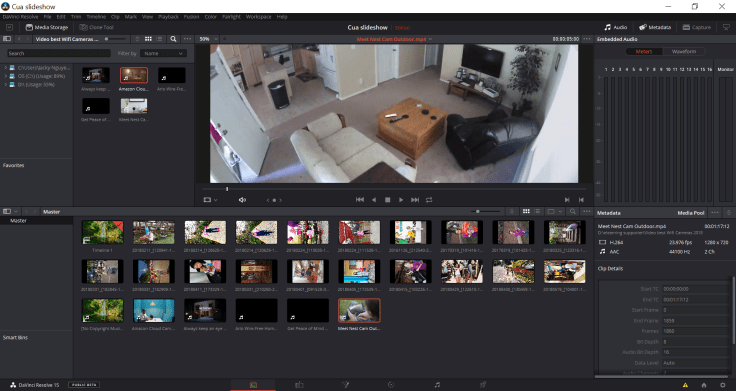This screenshot has height=391, width=736.
Task: Select Meet Nest Cam Outdoor clip thumbnail
Action: [x=359, y=310]
